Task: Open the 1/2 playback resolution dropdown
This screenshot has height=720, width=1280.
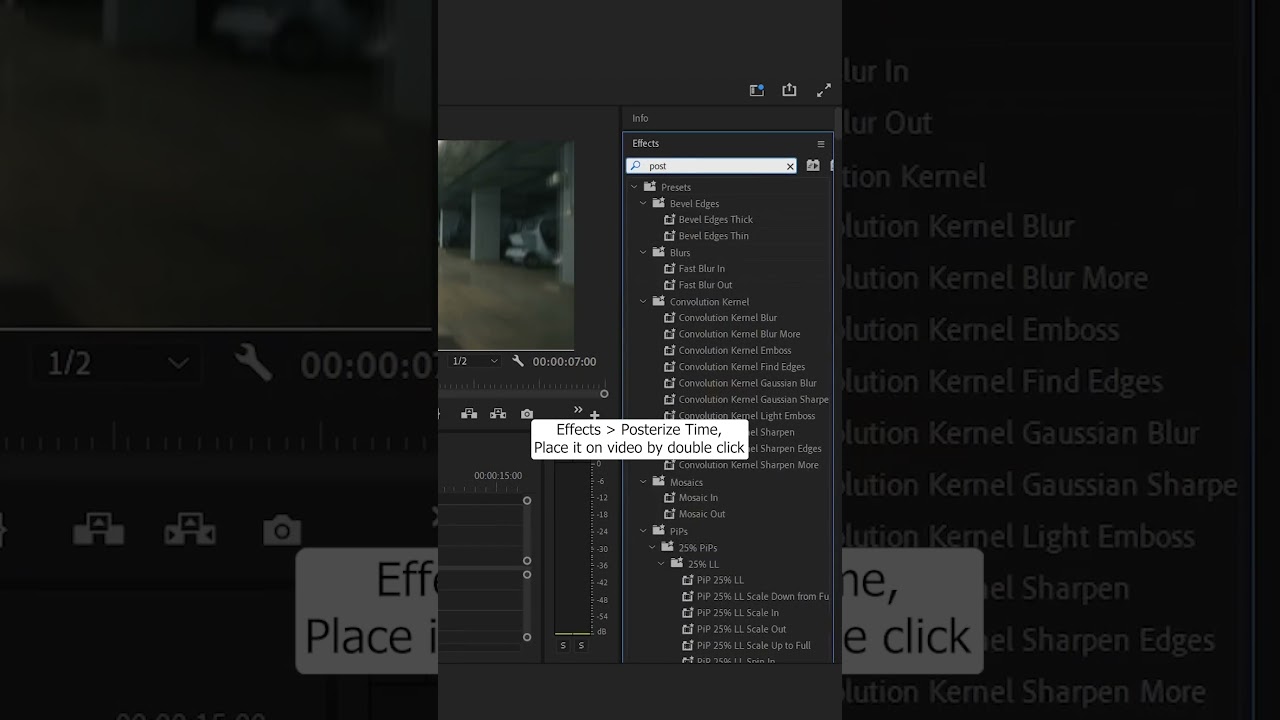Action: [474, 361]
